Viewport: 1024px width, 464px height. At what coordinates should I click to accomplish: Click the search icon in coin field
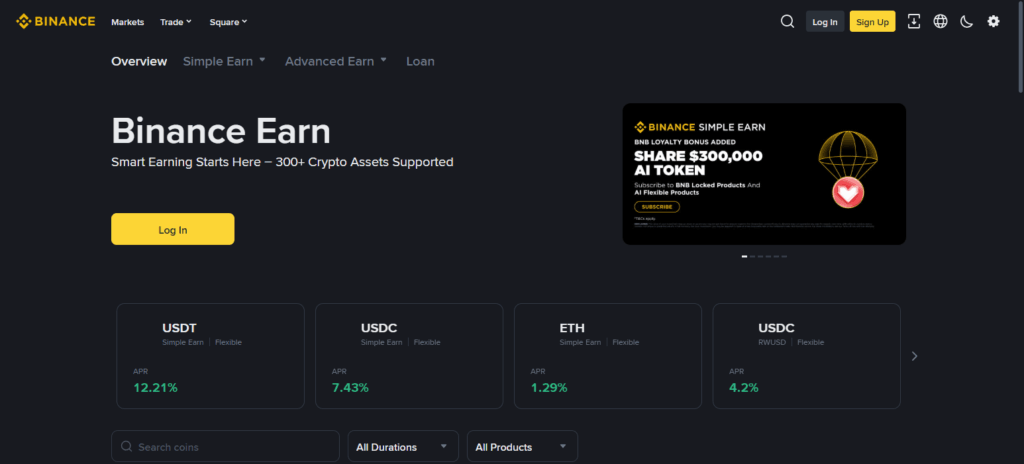tap(127, 447)
